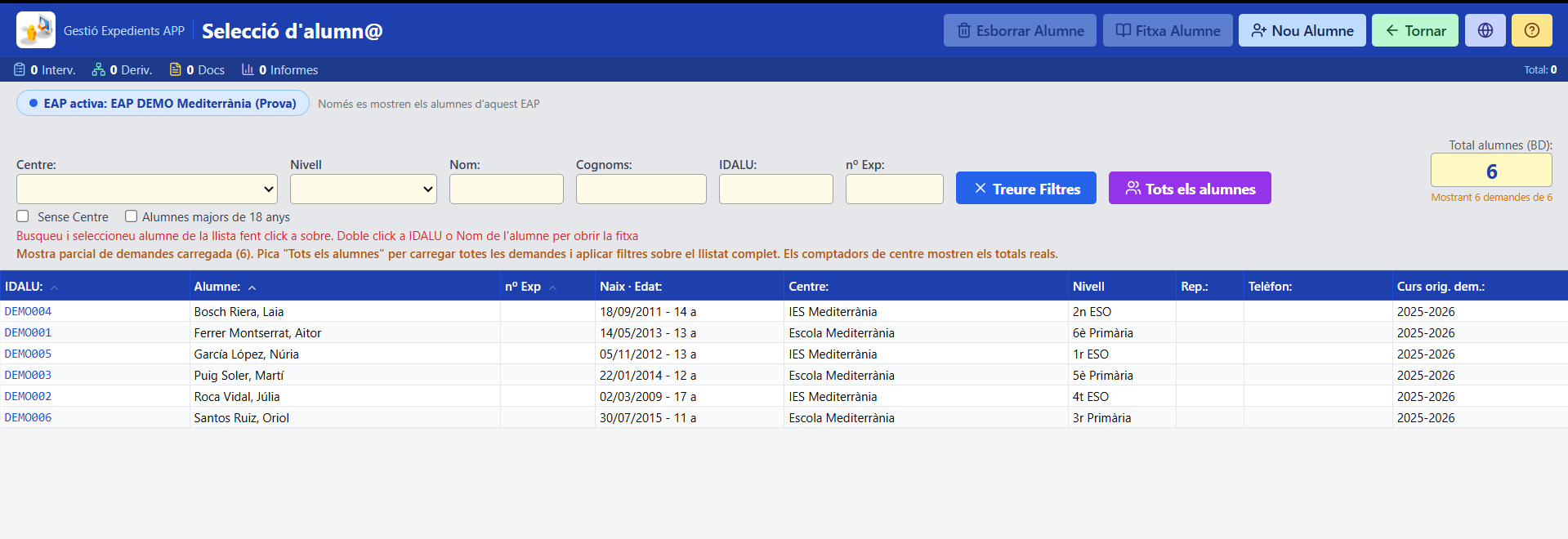Click the Interv. clipboard icon
This screenshot has width=1568, height=539.
coord(20,69)
